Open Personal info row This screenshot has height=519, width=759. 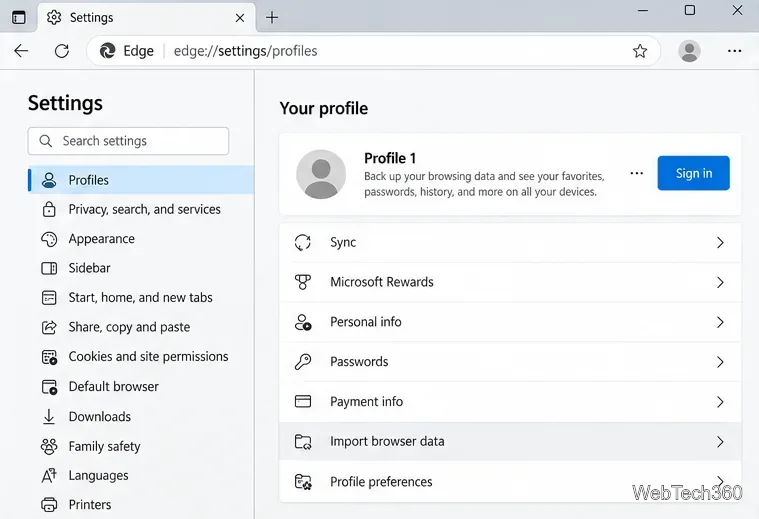point(510,322)
